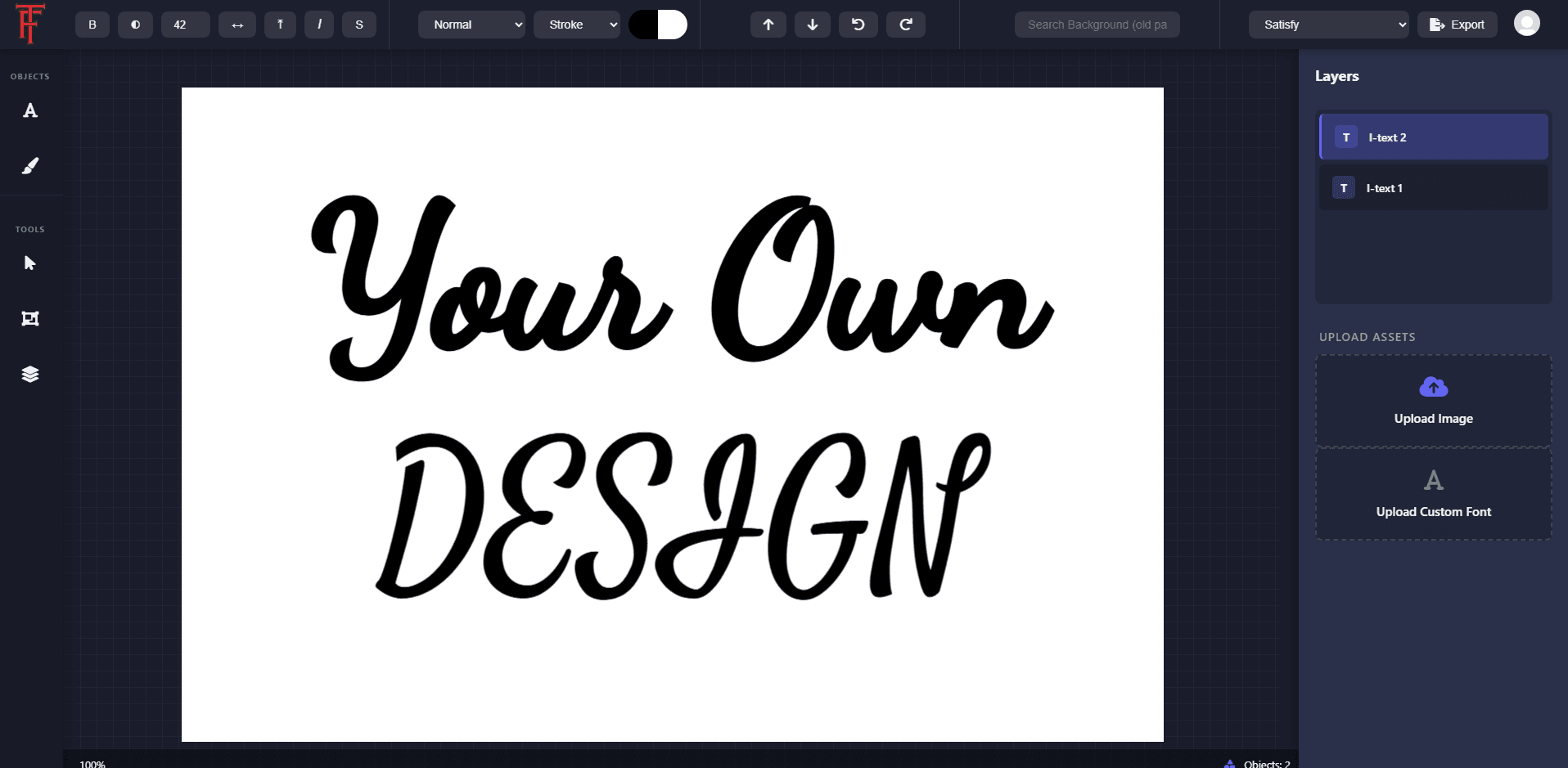Toggle strikethrough with the S button
1568x768 pixels.
click(x=359, y=25)
